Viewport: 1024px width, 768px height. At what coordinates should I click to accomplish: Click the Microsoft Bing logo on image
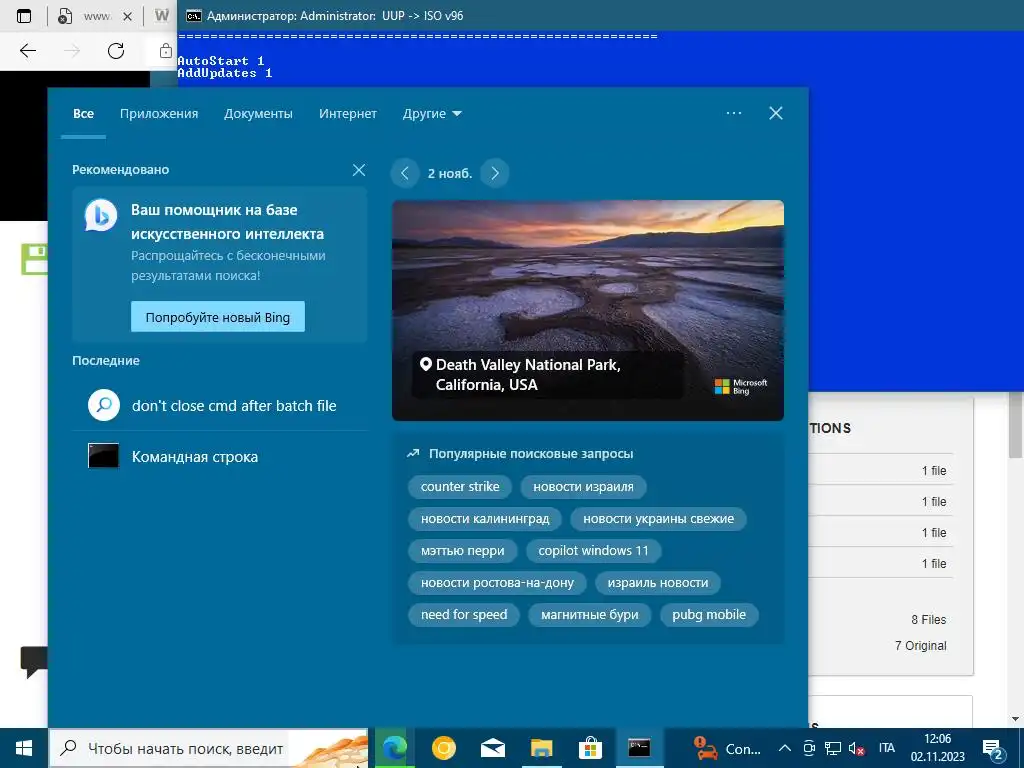(741, 387)
